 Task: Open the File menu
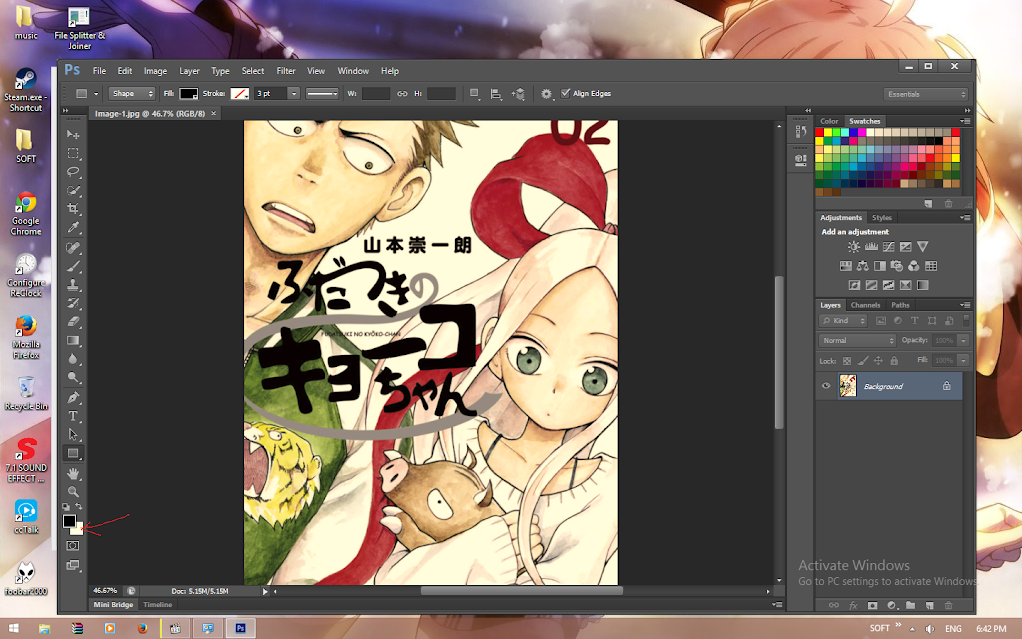[x=99, y=70]
